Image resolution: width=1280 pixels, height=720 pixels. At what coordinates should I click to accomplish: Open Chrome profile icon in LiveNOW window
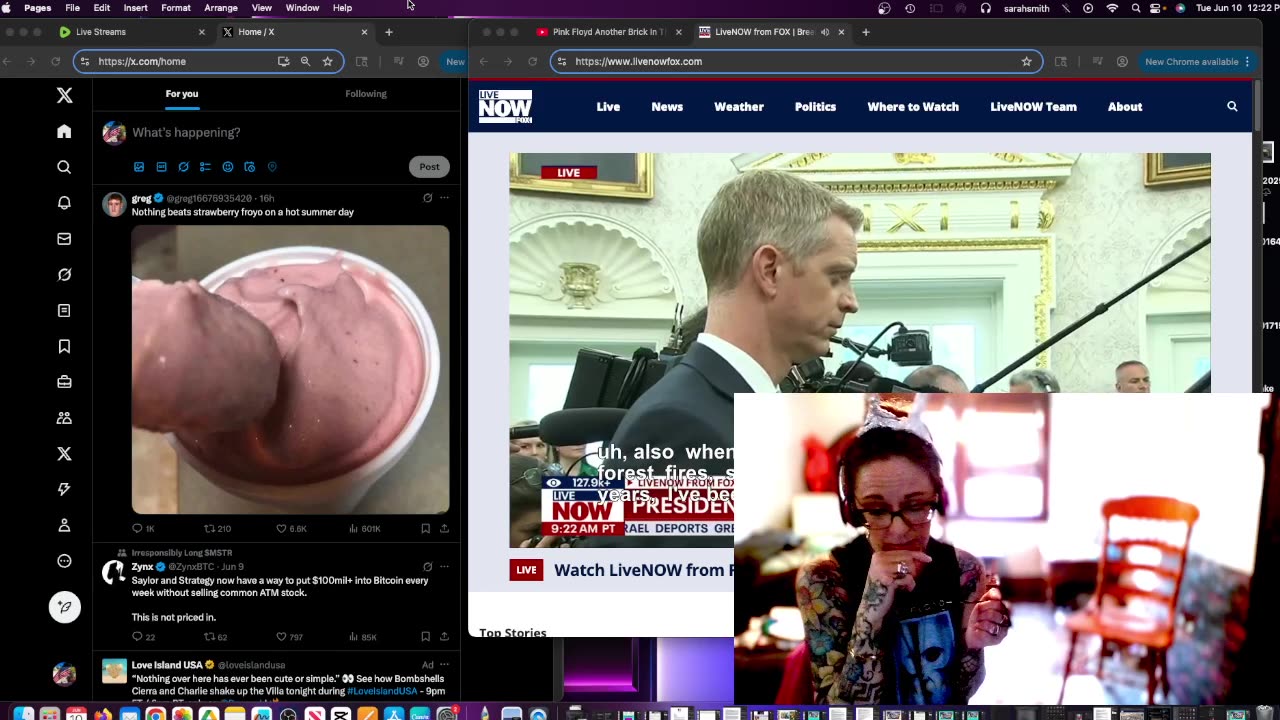pyautogui.click(x=1122, y=61)
